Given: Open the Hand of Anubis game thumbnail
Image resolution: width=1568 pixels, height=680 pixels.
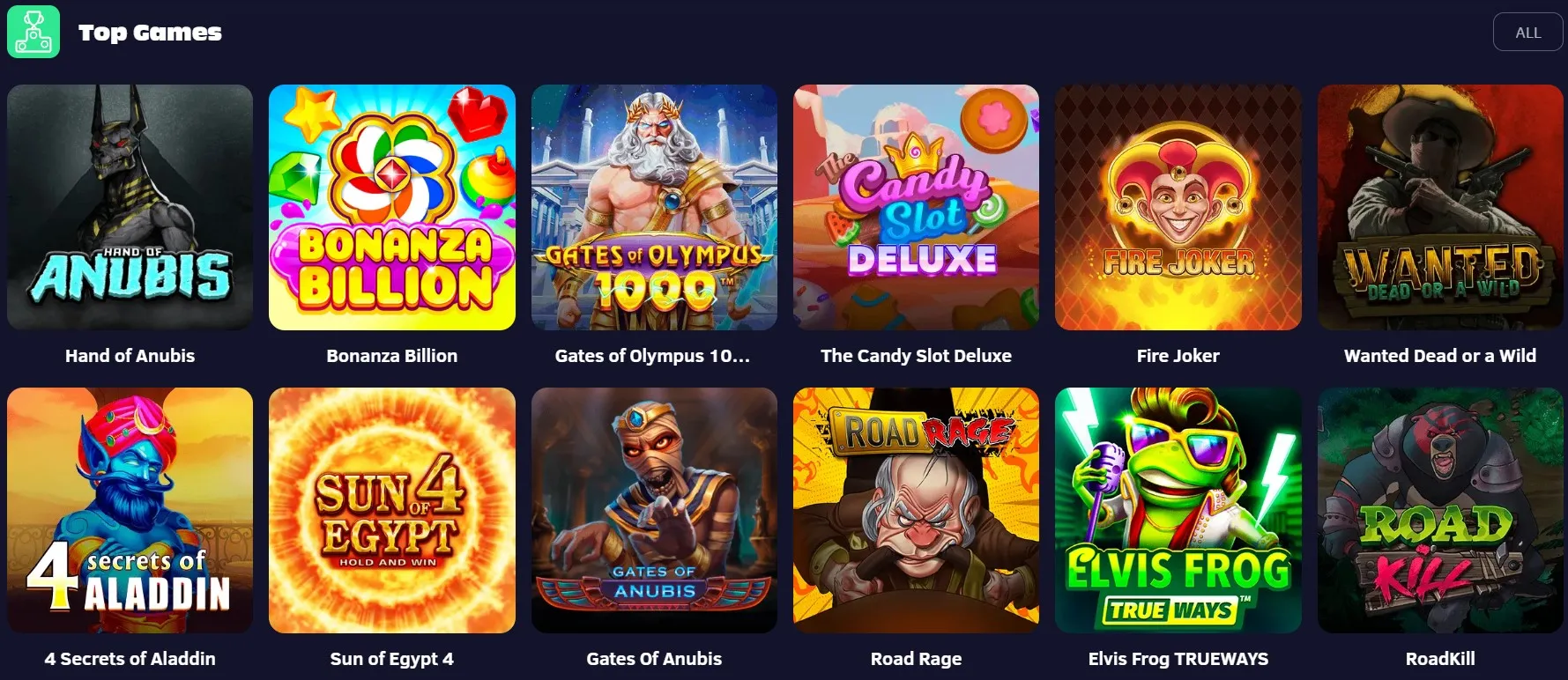Looking at the screenshot, I should pos(130,207).
